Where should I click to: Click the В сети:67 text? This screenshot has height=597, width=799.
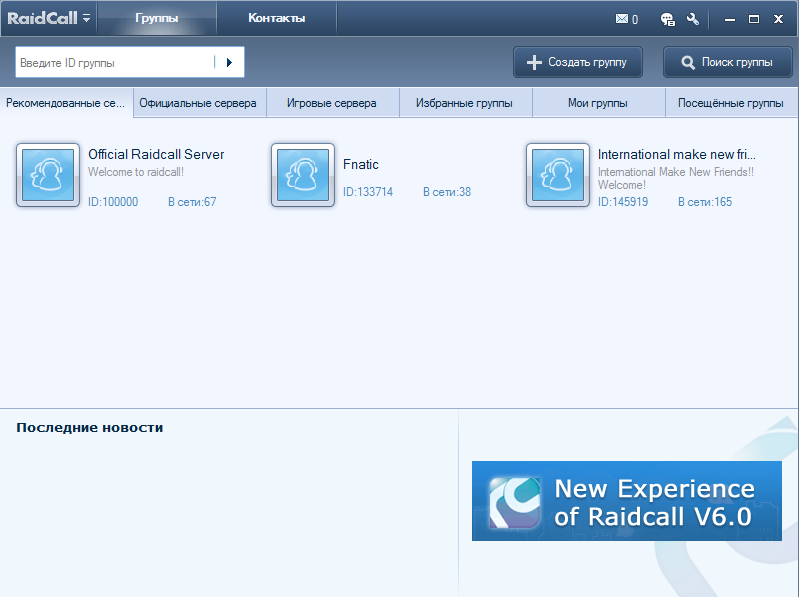(192, 202)
